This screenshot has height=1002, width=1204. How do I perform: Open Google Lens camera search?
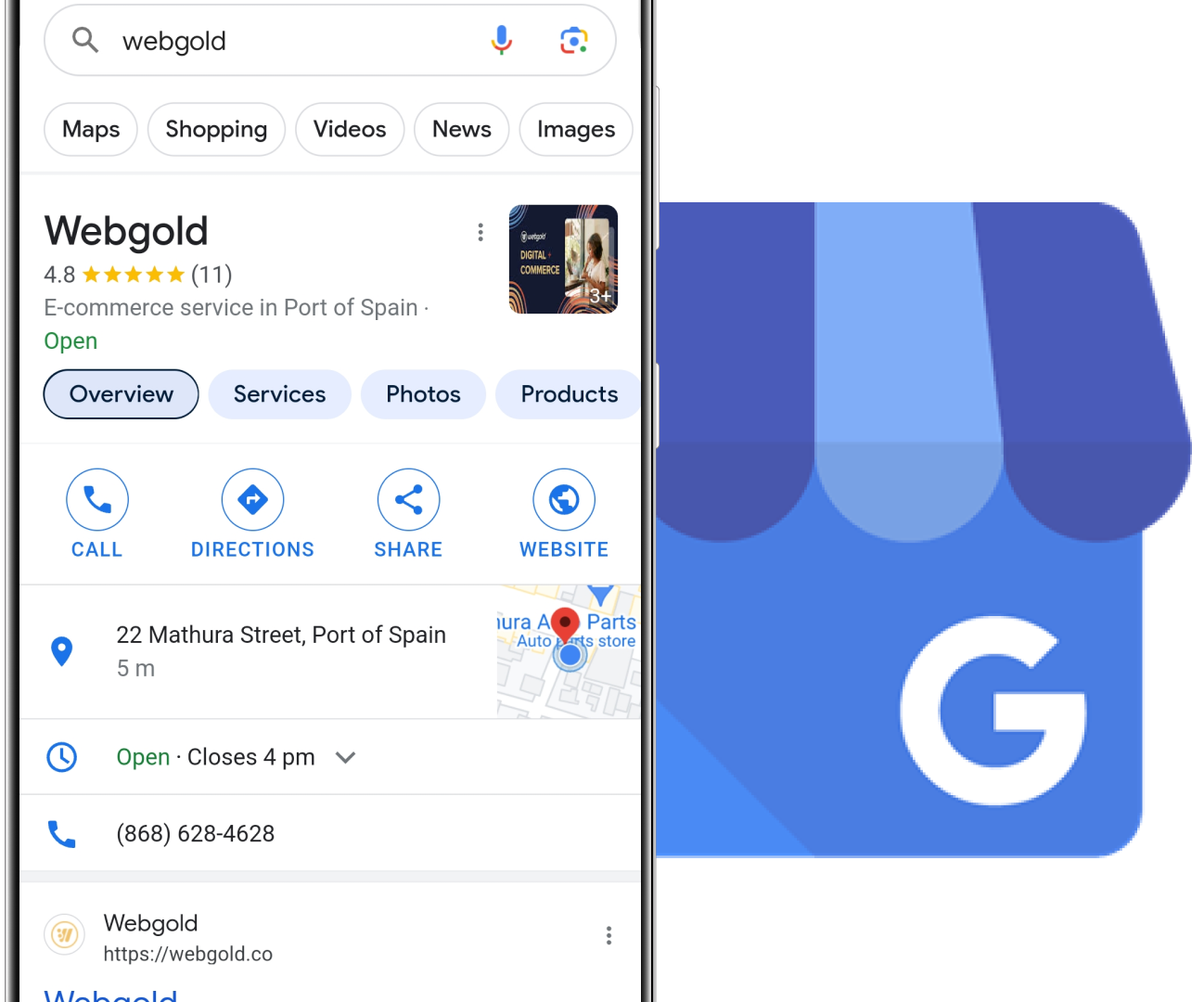(574, 41)
